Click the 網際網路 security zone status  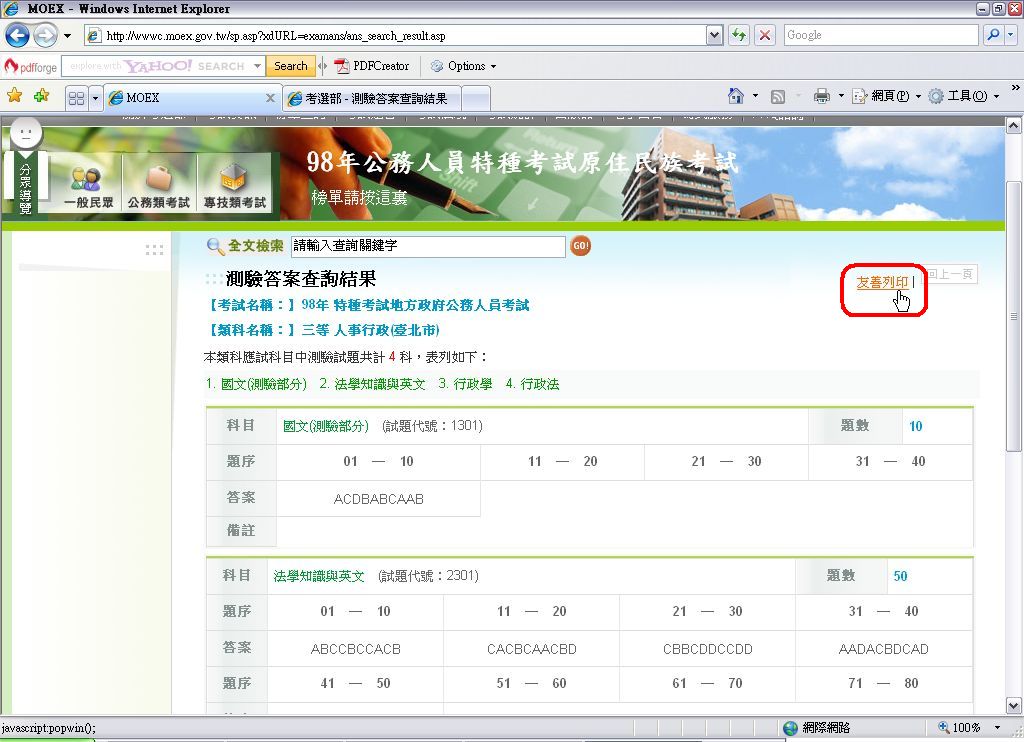pos(817,727)
